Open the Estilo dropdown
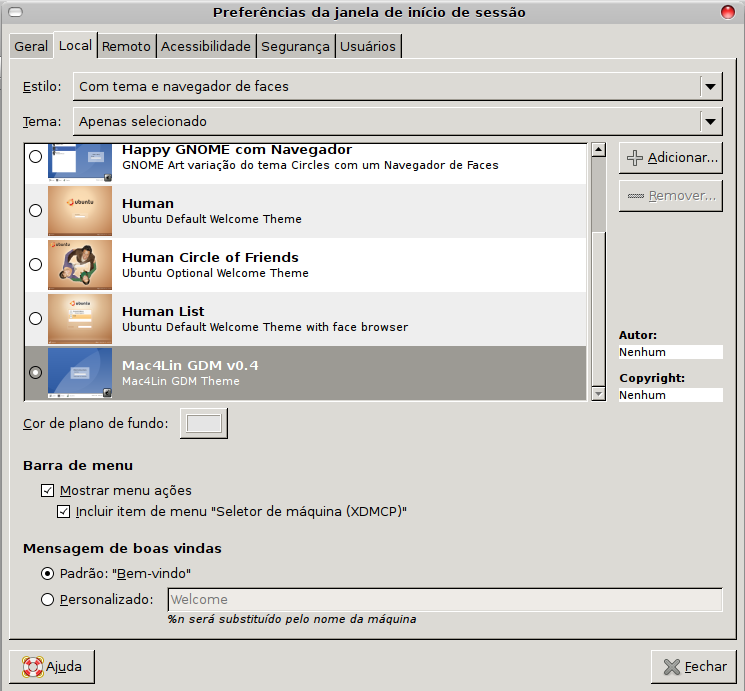The image size is (745, 691). click(x=398, y=86)
